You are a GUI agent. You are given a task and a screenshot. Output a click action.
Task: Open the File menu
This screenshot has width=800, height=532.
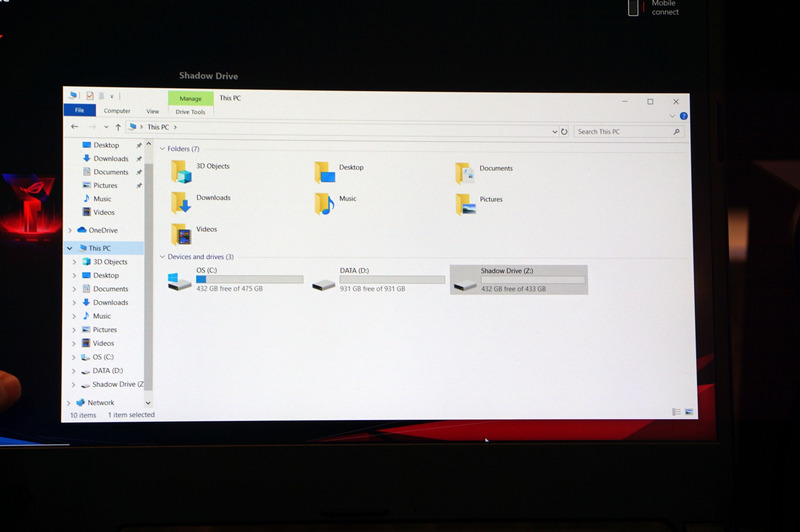(80, 110)
